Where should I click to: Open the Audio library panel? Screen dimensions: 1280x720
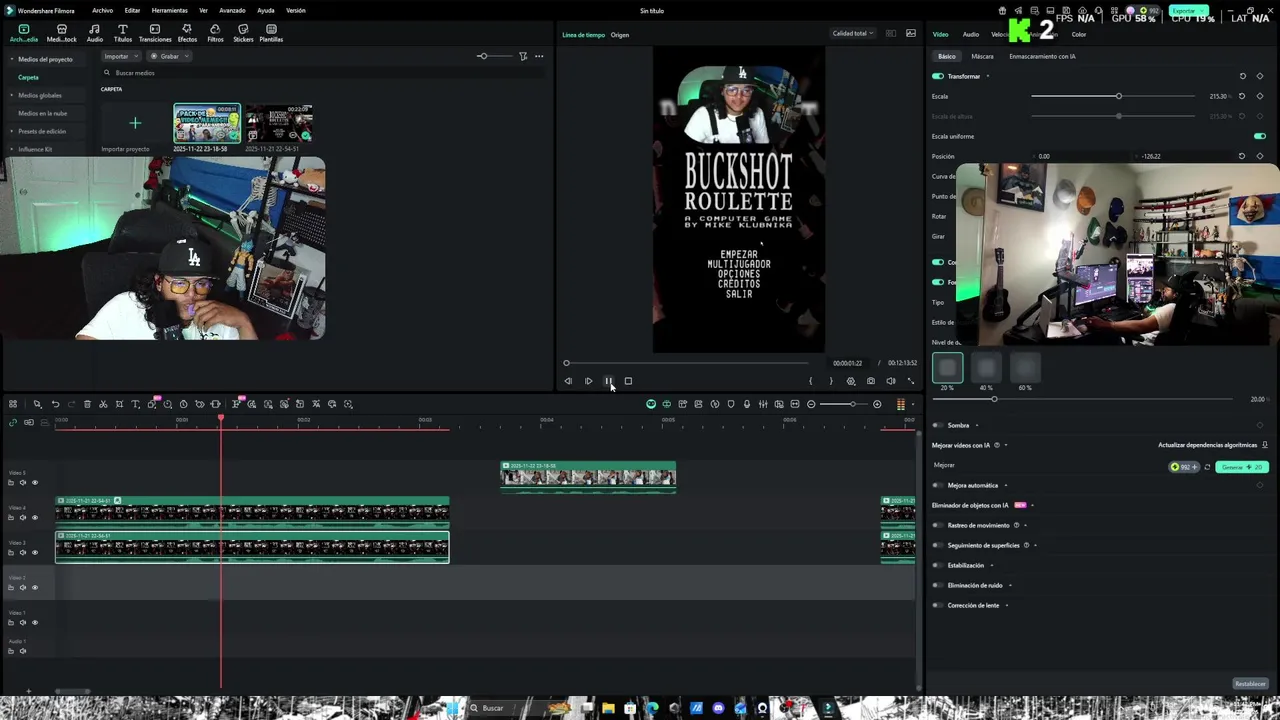(x=95, y=33)
